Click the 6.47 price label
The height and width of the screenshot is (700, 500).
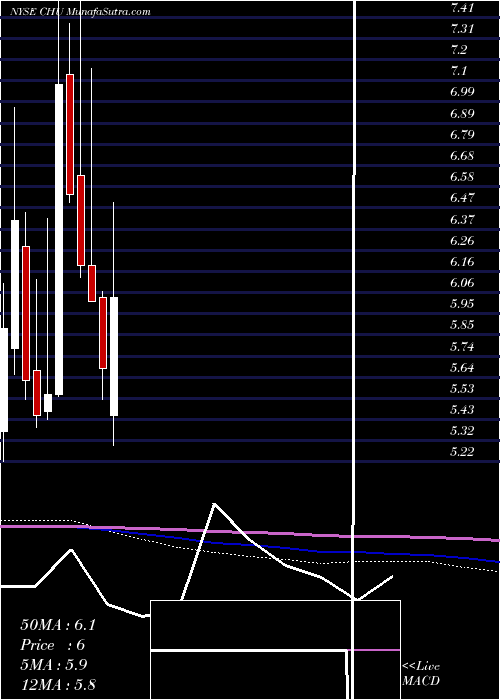tap(462, 198)
